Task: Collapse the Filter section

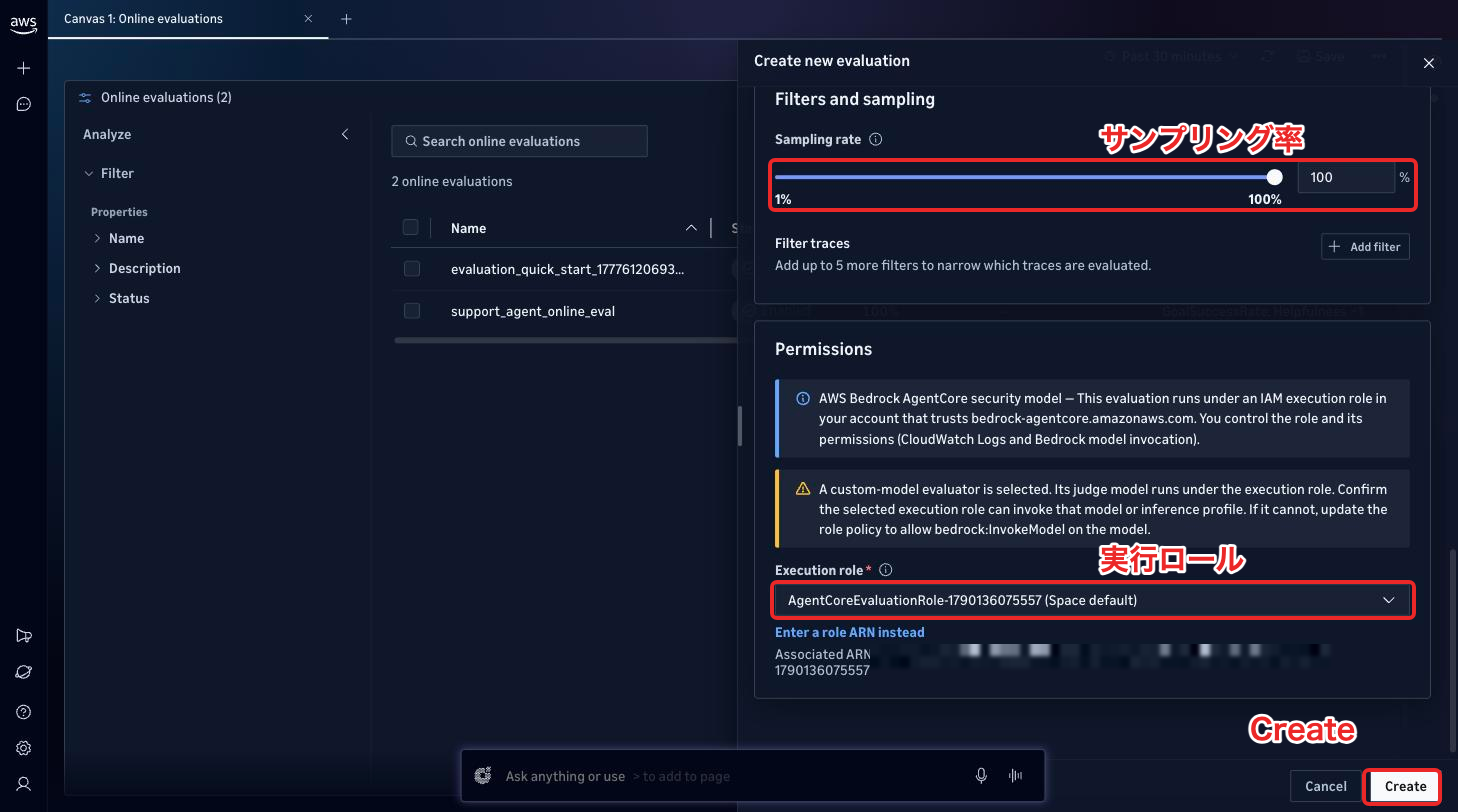Action: (89, 173)
